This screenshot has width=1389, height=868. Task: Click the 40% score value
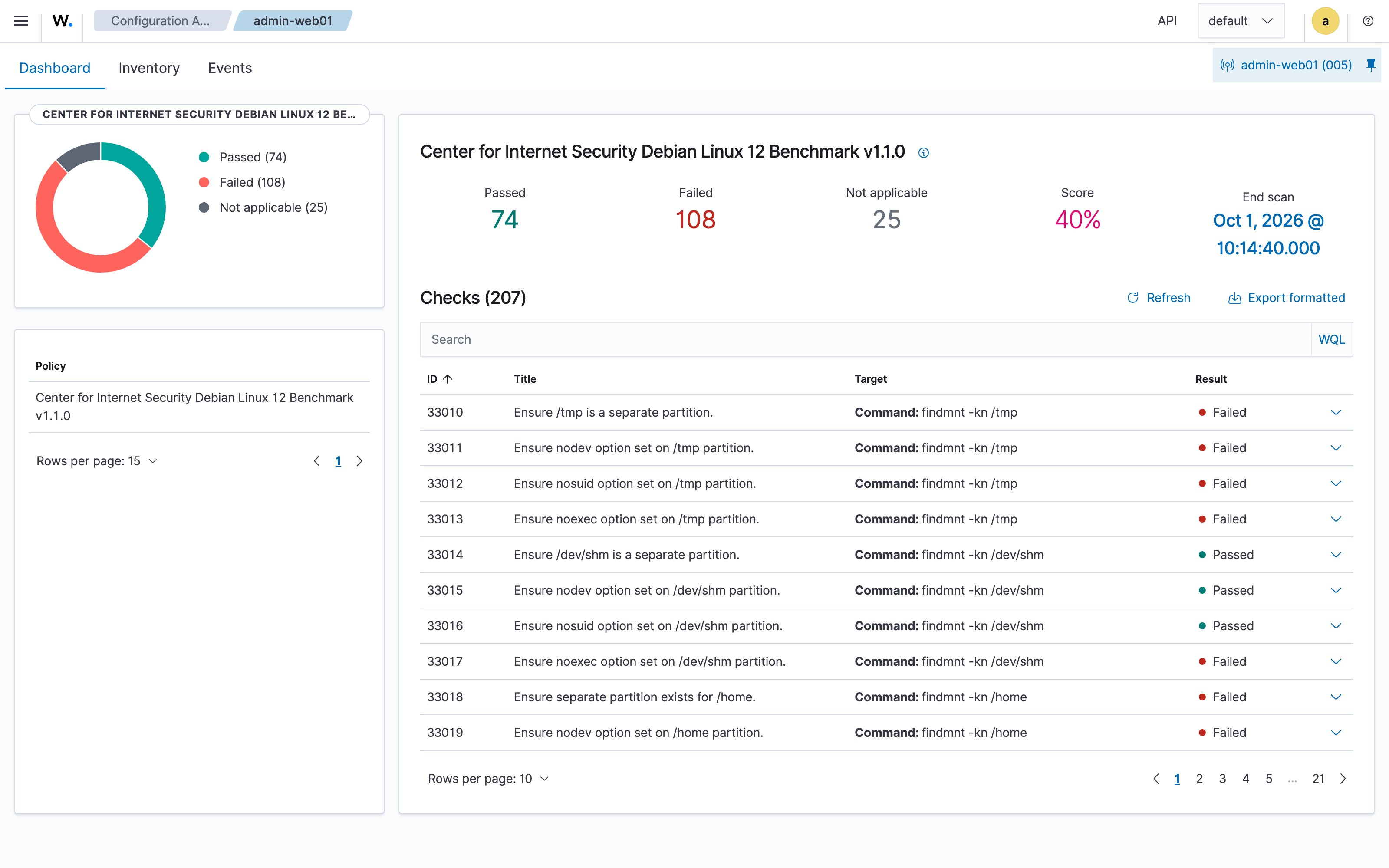[x=1077, y=219]
